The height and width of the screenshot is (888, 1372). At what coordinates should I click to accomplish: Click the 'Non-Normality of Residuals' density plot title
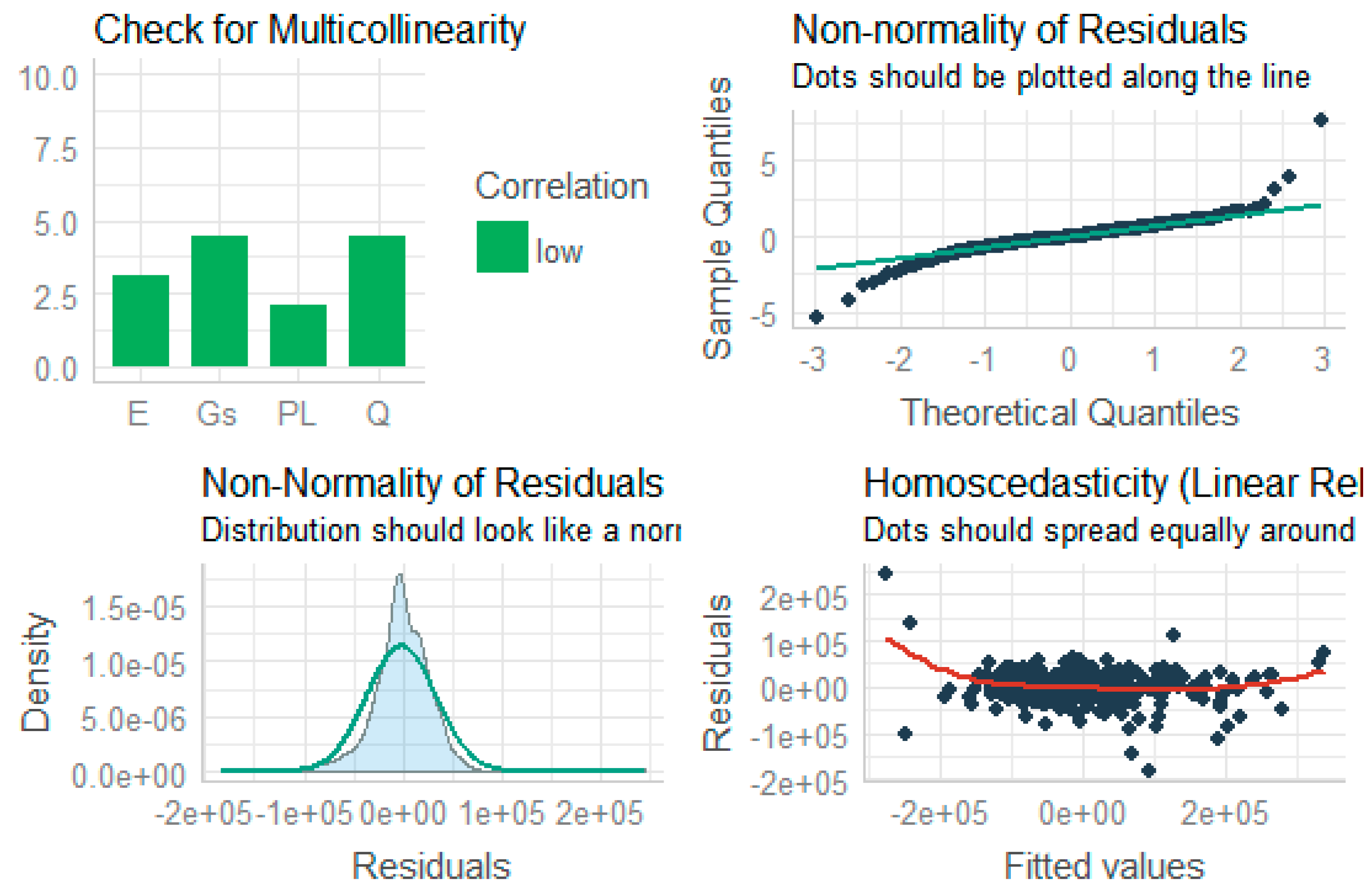(432, 482)
